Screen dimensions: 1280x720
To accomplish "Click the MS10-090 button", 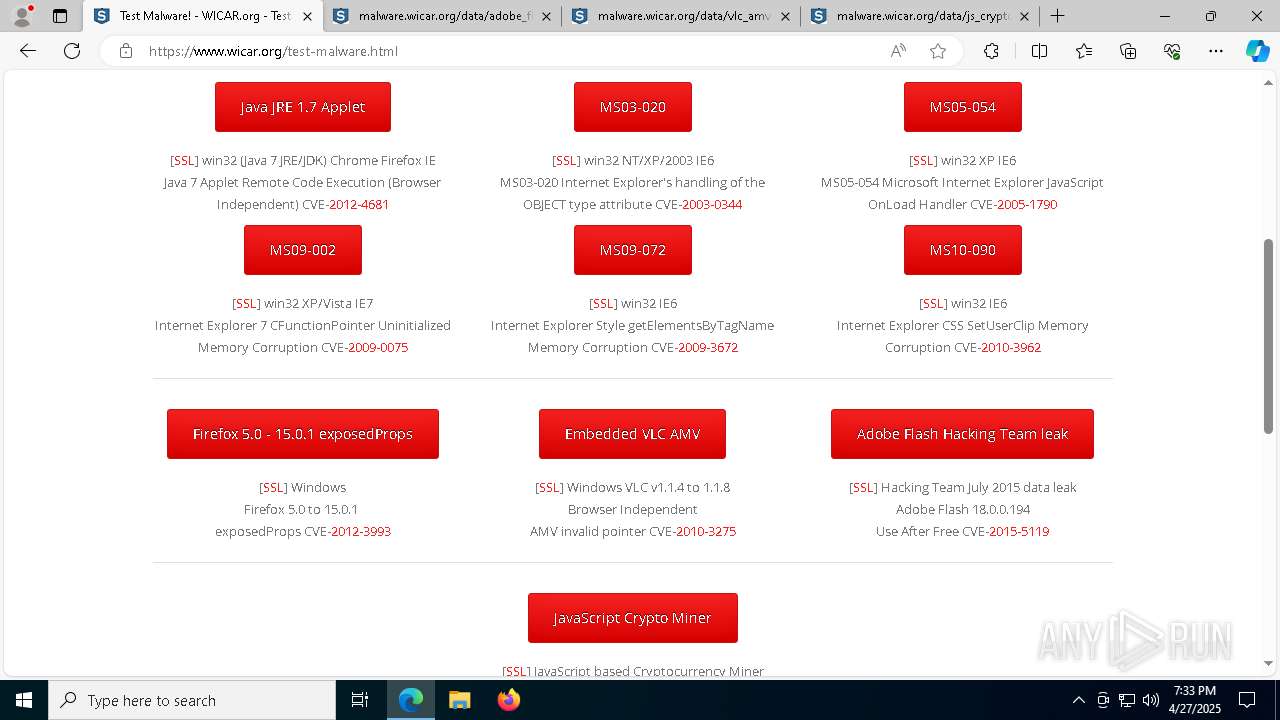I will click(963, 250).
